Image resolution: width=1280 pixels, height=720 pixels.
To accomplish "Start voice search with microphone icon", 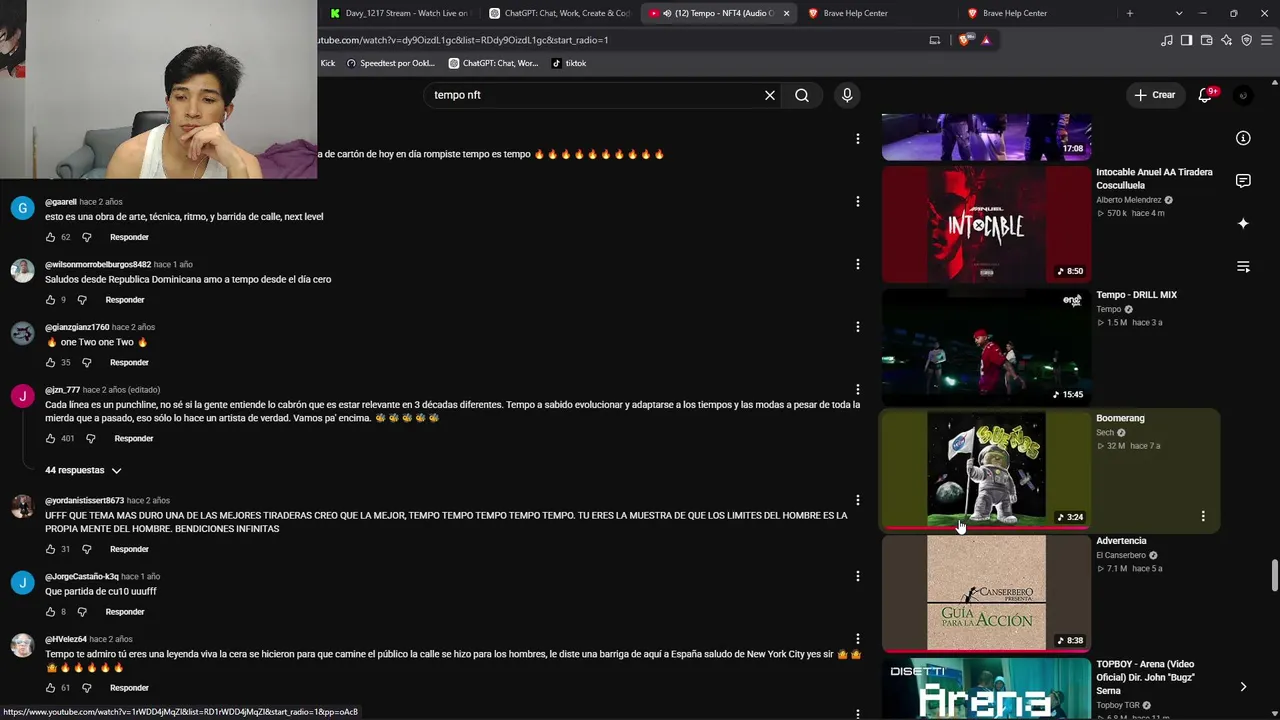I will pyautogui.click(x=847, y=95).
